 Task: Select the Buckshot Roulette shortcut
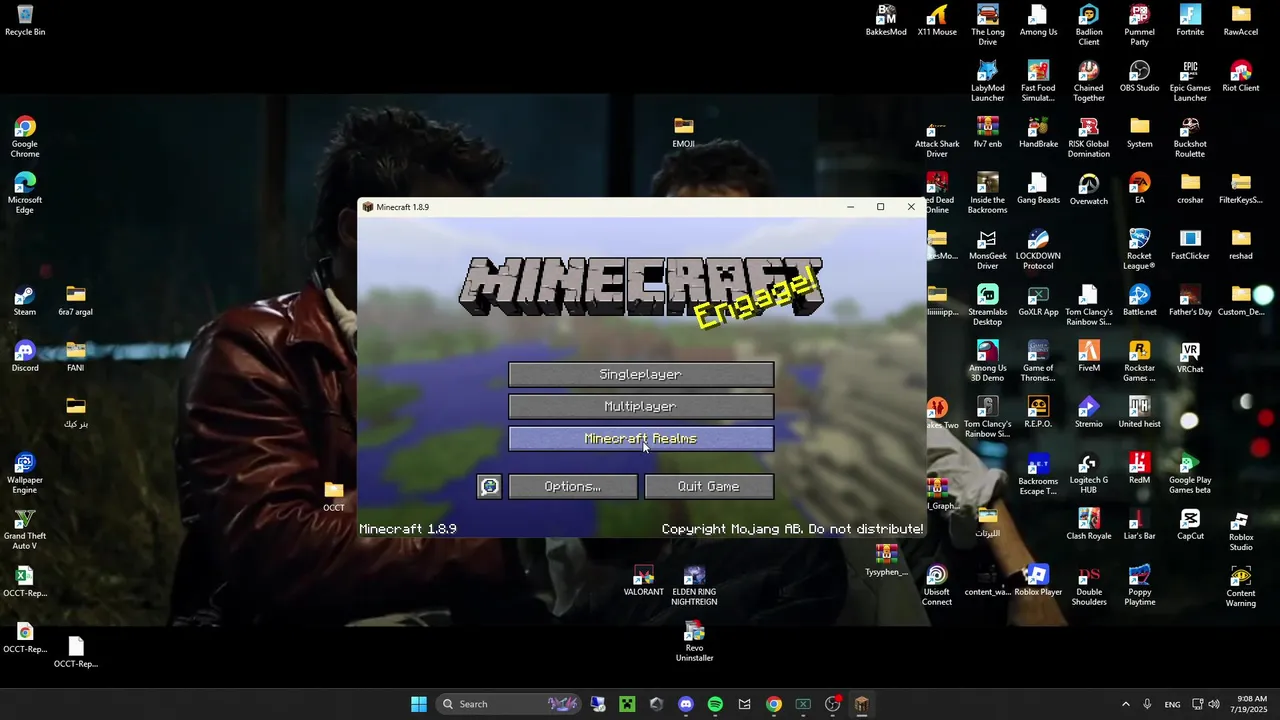coord(1190,138)
